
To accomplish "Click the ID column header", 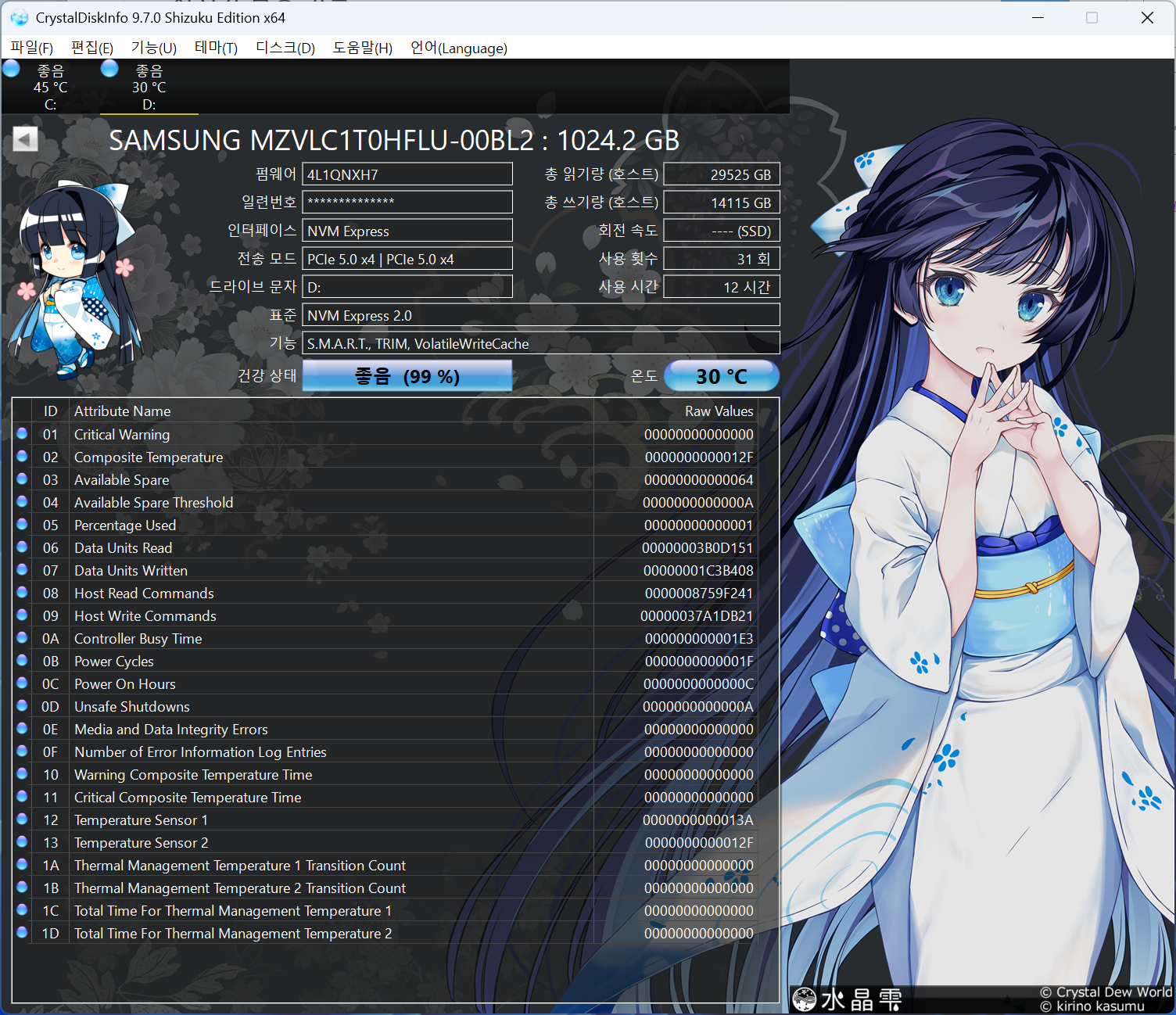I will pos(50,411).
